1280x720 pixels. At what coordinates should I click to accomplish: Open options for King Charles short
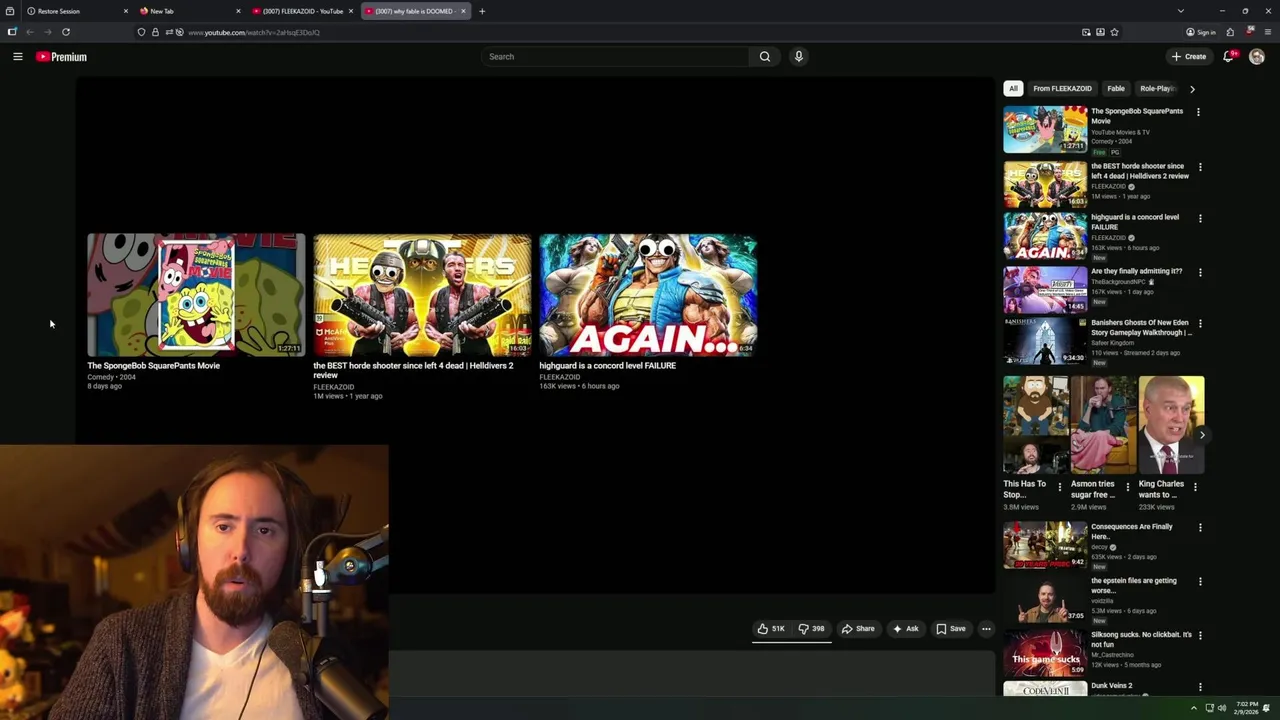pos(1195,487)
